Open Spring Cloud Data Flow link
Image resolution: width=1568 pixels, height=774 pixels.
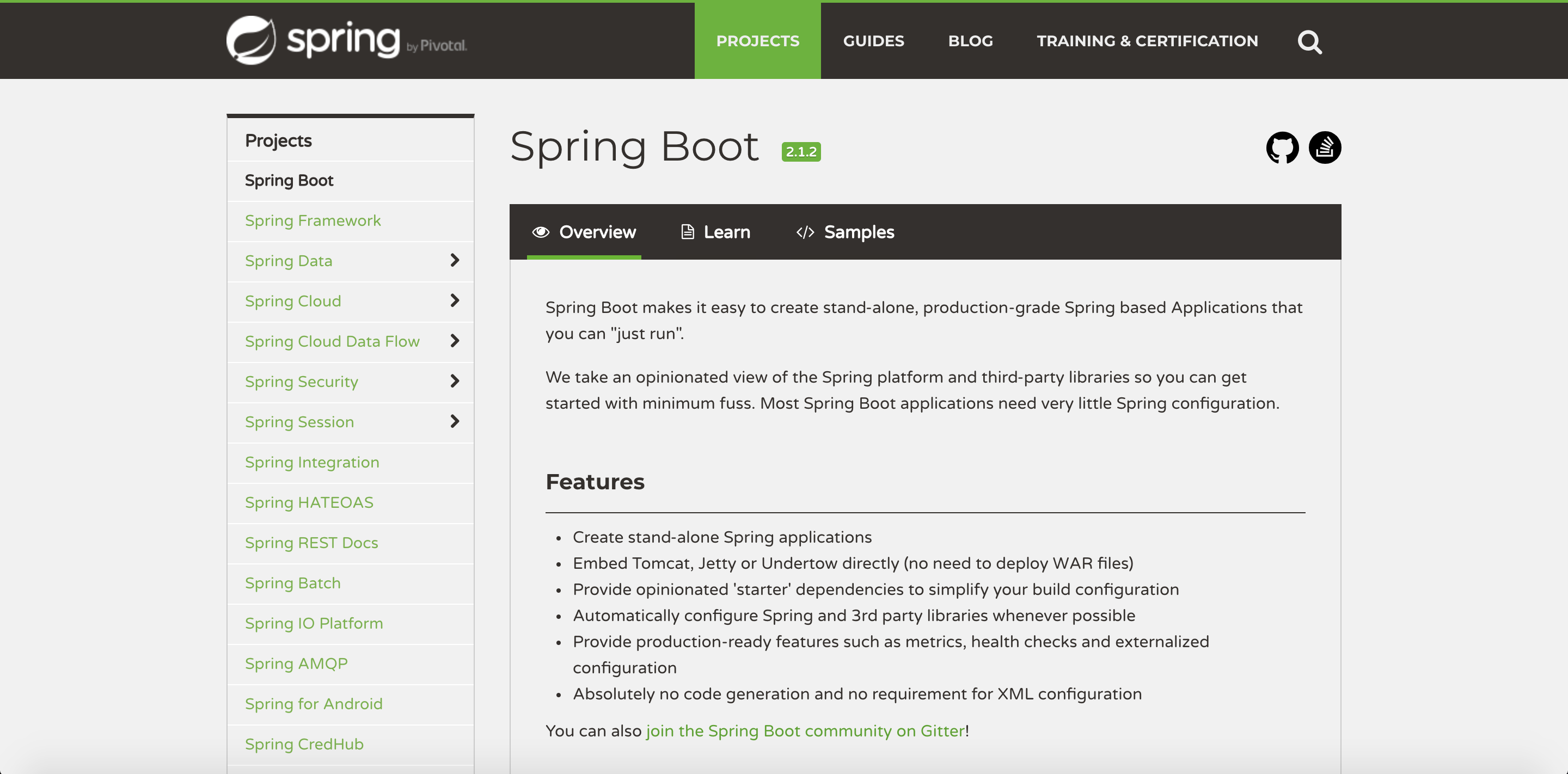click(332, 341)
